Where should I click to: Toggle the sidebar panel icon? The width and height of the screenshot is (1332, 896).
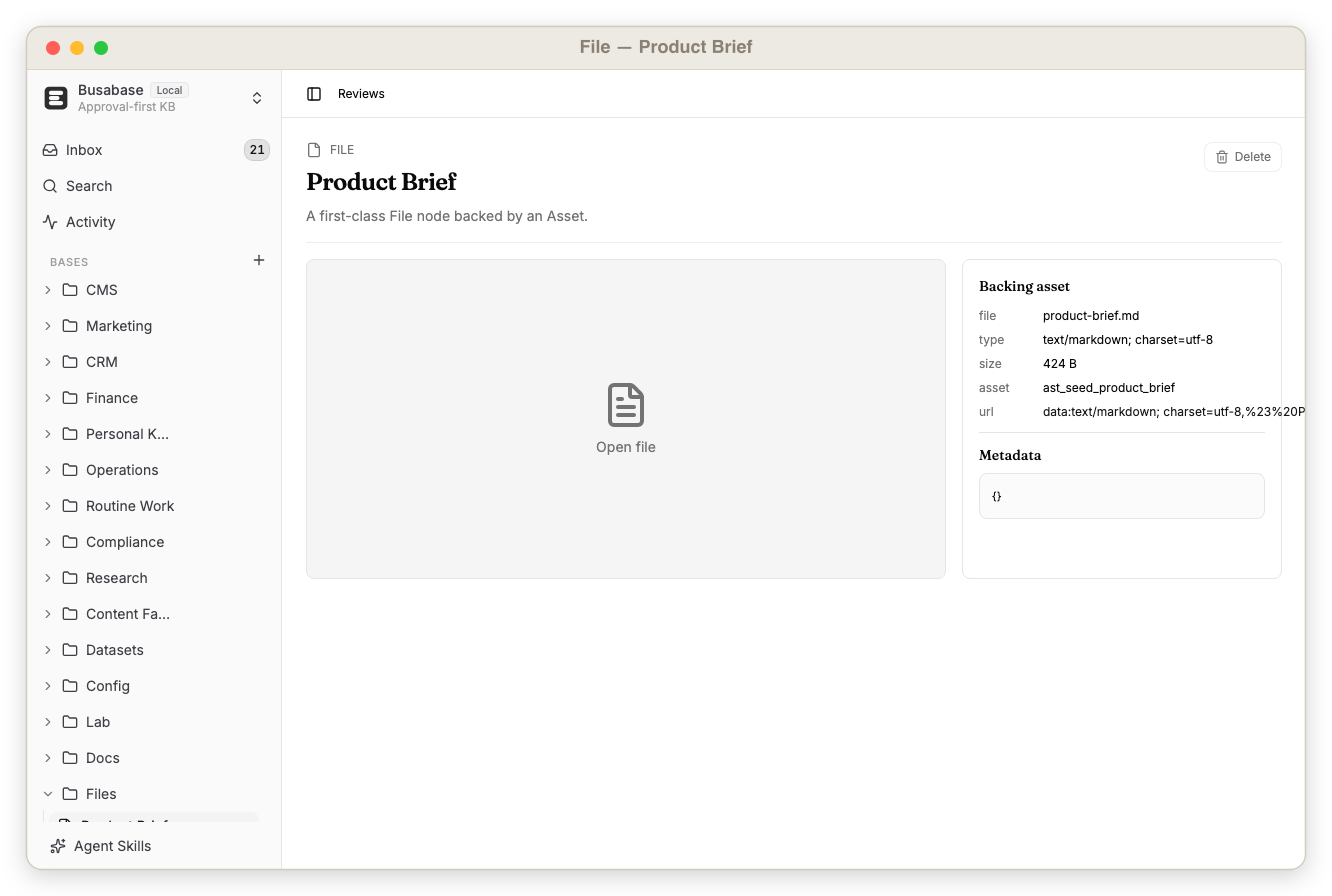click(314, 94)
